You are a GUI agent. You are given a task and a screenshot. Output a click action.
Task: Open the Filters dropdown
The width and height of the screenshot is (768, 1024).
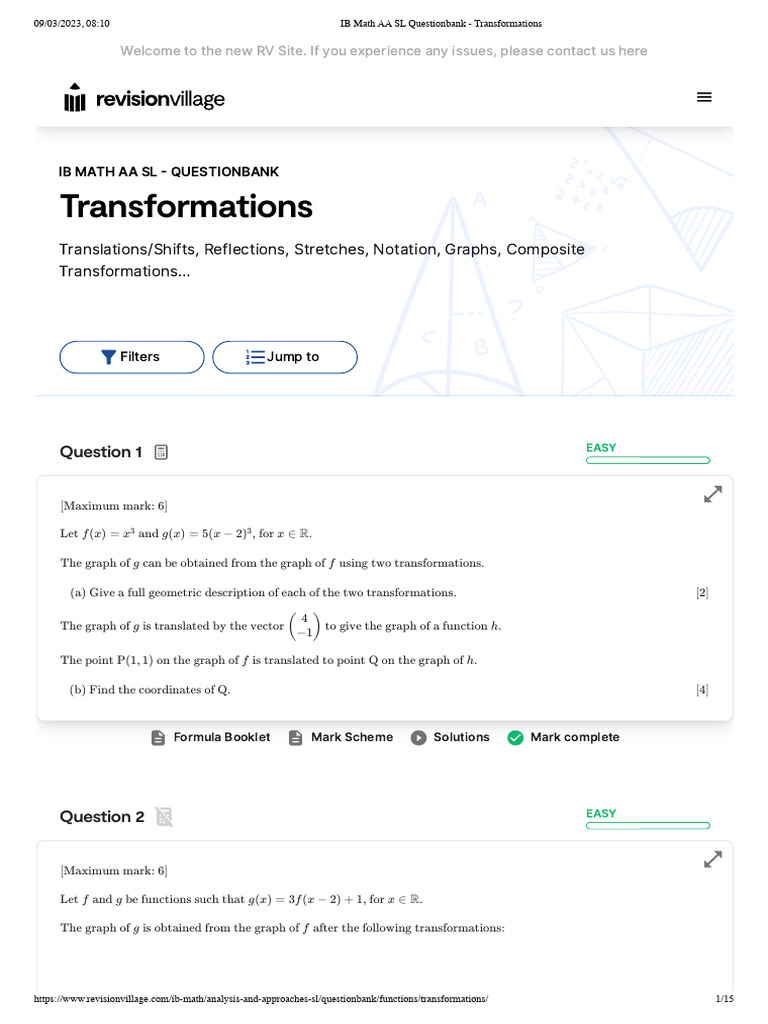pos(131,357)
